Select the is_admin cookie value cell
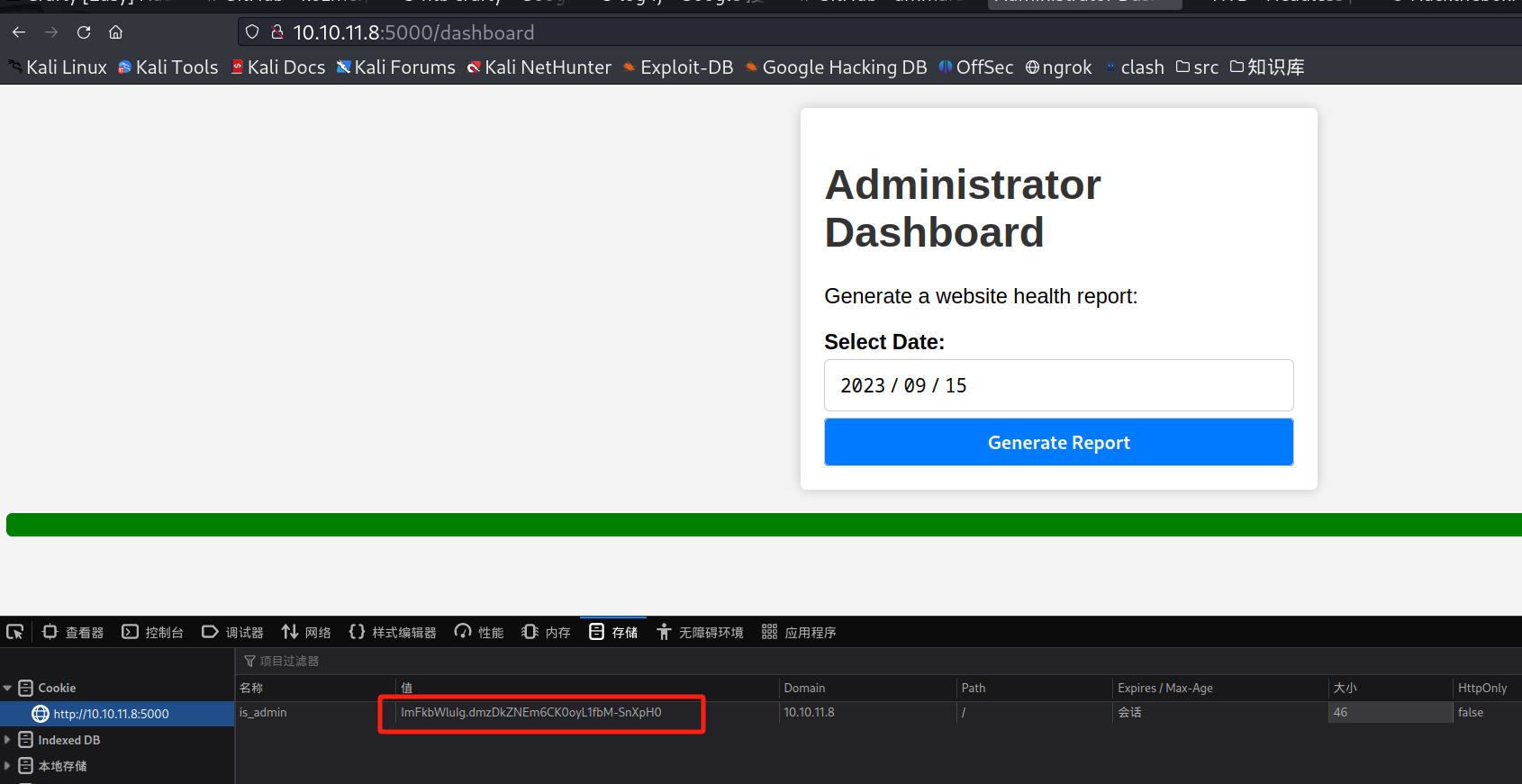 [531, 713]
